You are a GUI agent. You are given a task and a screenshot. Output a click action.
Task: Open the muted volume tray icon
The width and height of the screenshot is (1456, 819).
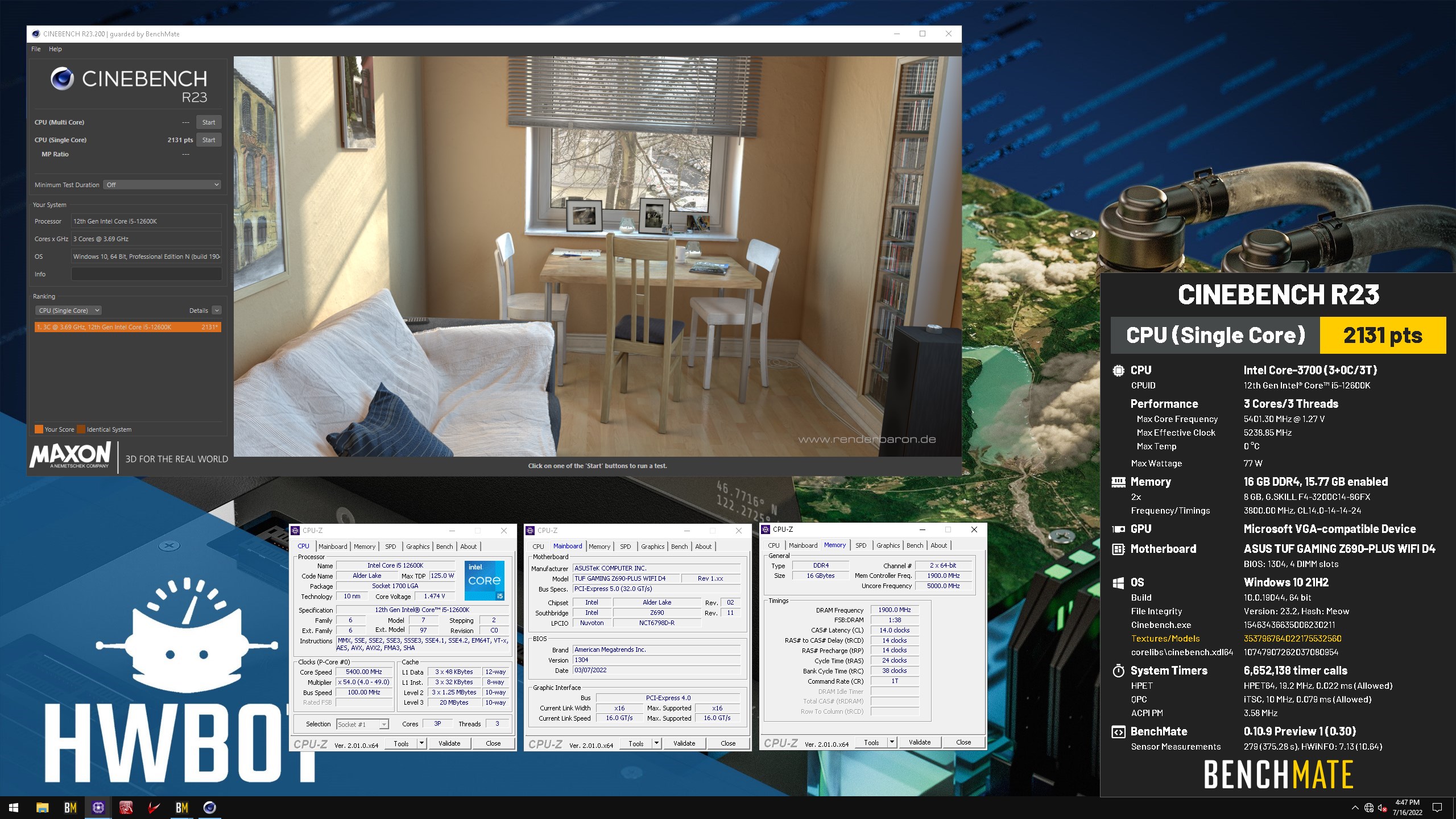[1383, 808]
